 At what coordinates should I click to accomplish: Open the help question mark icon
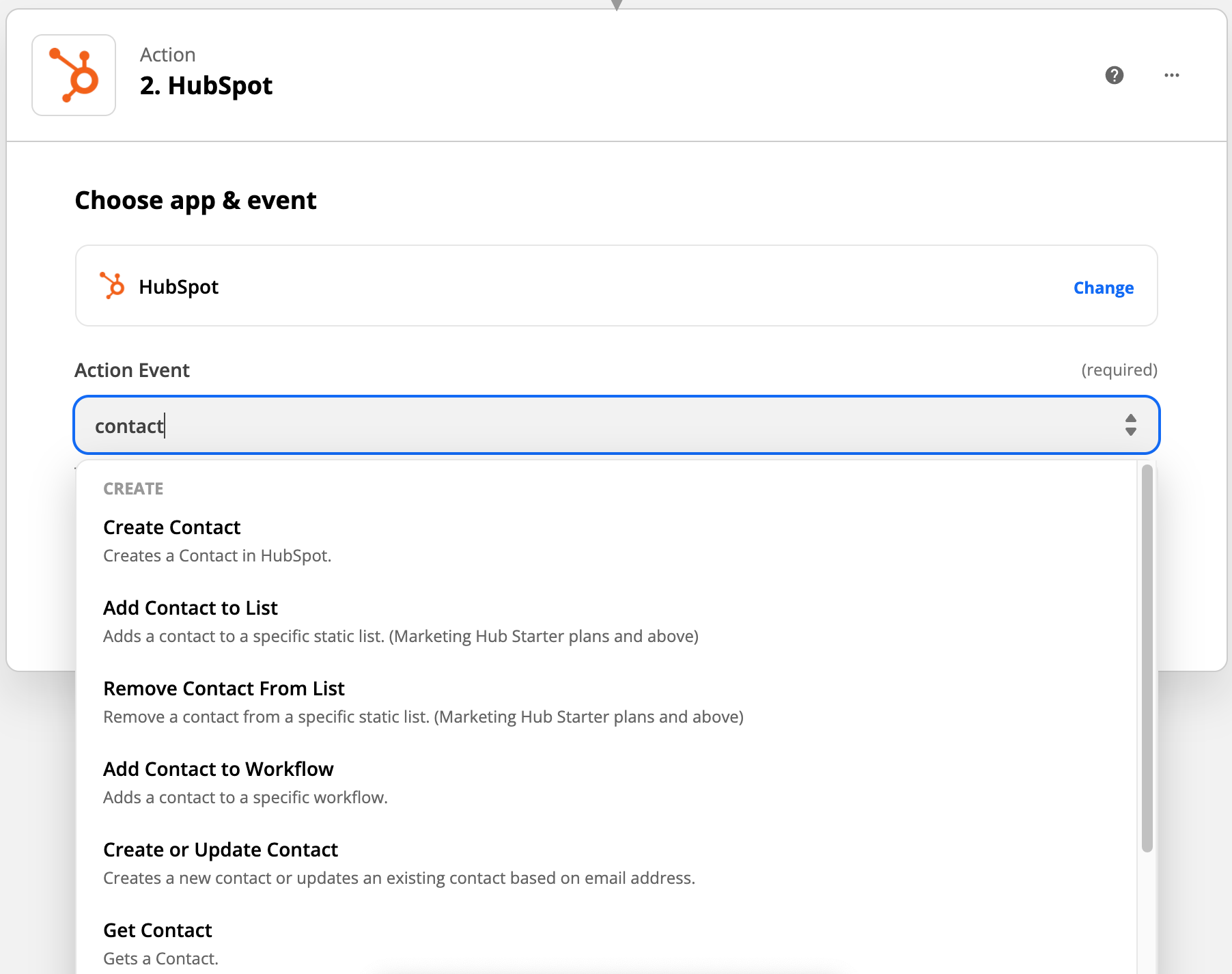tap(1114, 75)
